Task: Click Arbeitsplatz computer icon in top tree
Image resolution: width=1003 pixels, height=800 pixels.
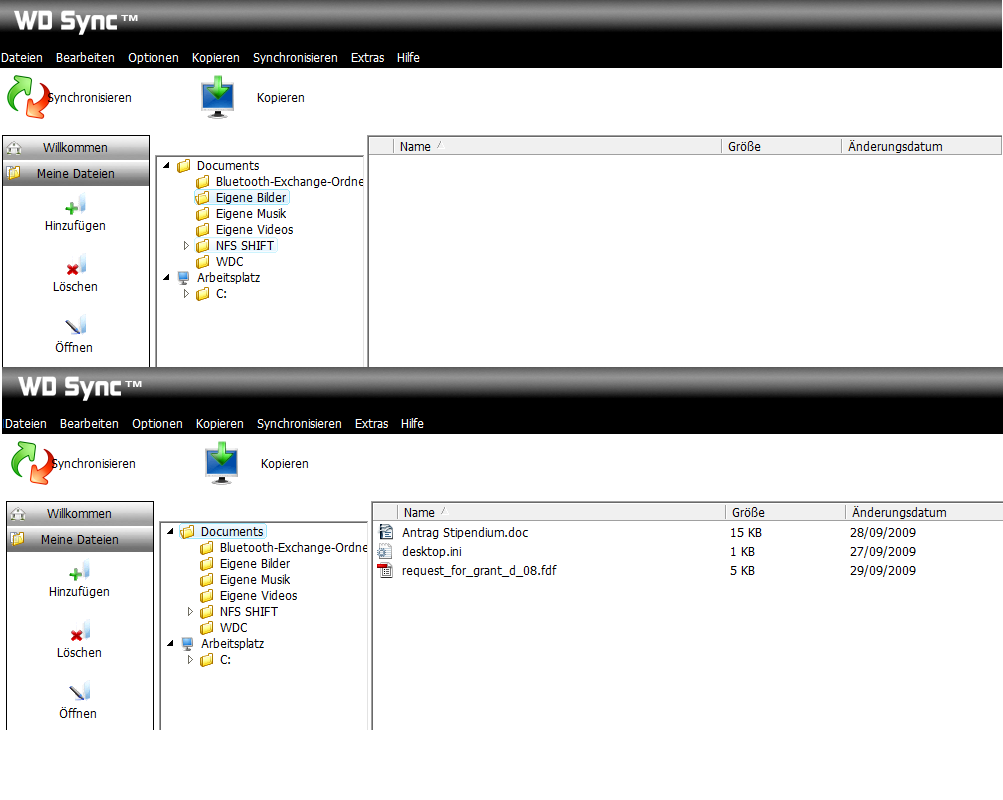Action: [184, 278]
